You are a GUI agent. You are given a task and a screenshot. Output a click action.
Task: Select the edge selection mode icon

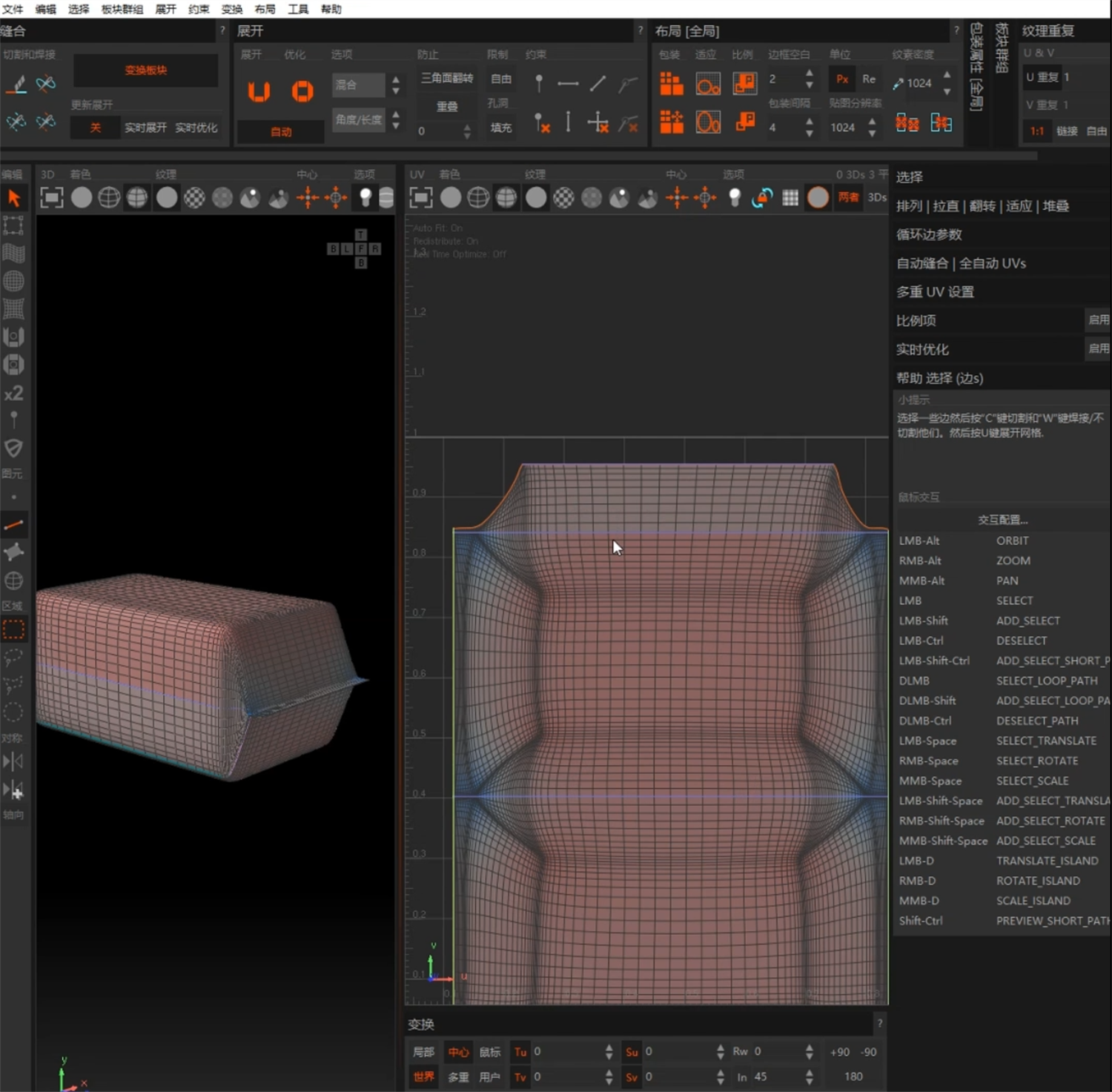pyautogui.click(x=13, y=525)
